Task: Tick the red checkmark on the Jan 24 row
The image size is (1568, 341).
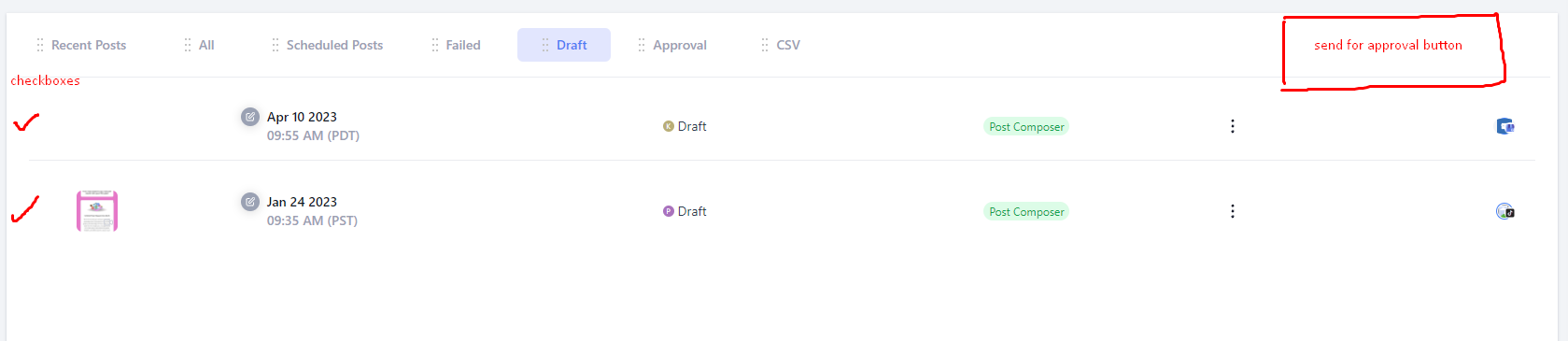Action: click(25, 209)
